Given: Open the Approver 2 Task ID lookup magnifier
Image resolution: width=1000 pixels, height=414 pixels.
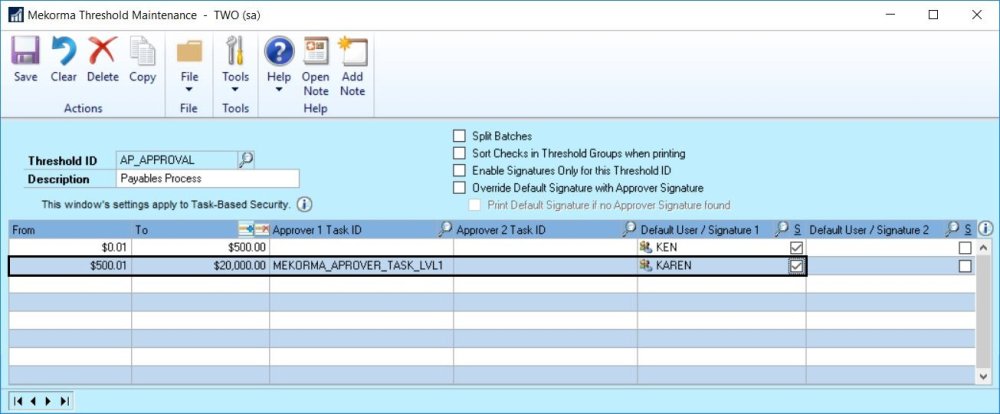Looking at the screenshot, I should pos(629,229).
